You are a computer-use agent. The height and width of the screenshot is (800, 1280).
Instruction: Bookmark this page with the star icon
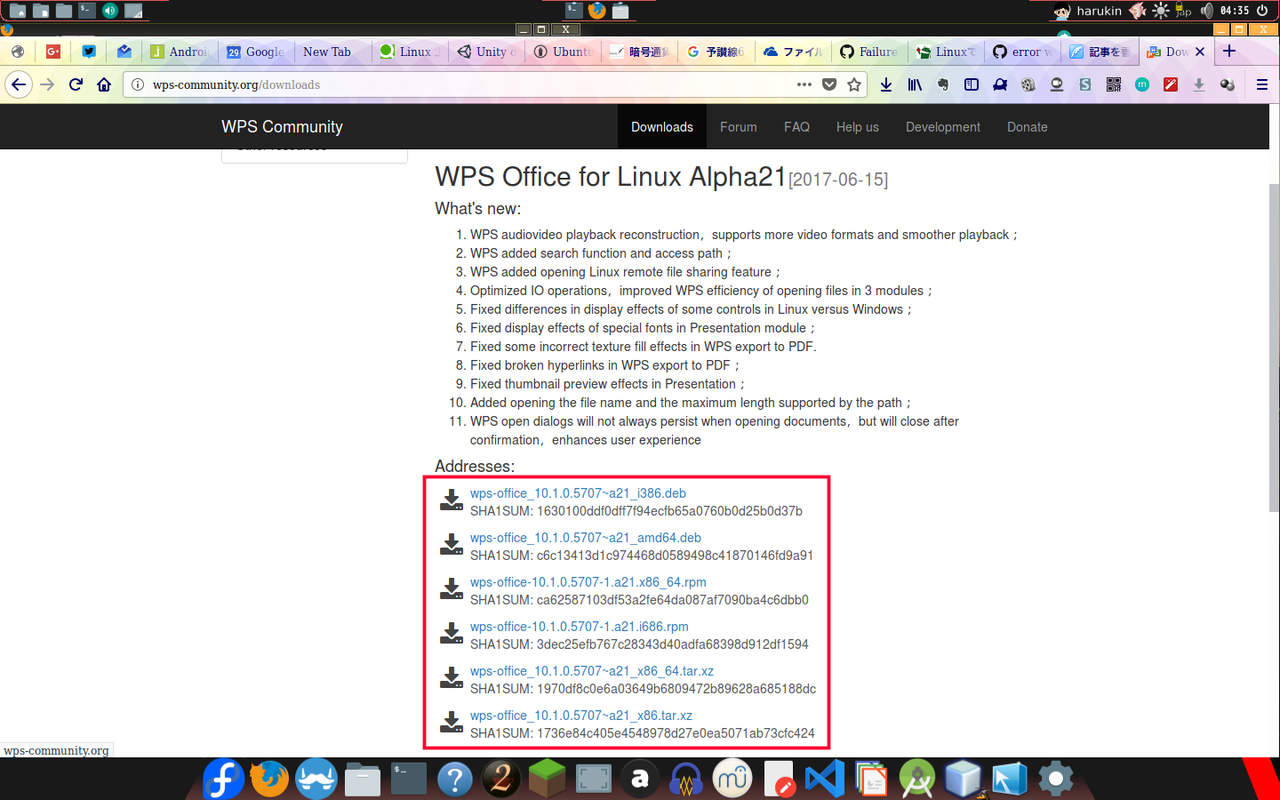point(854,85)
